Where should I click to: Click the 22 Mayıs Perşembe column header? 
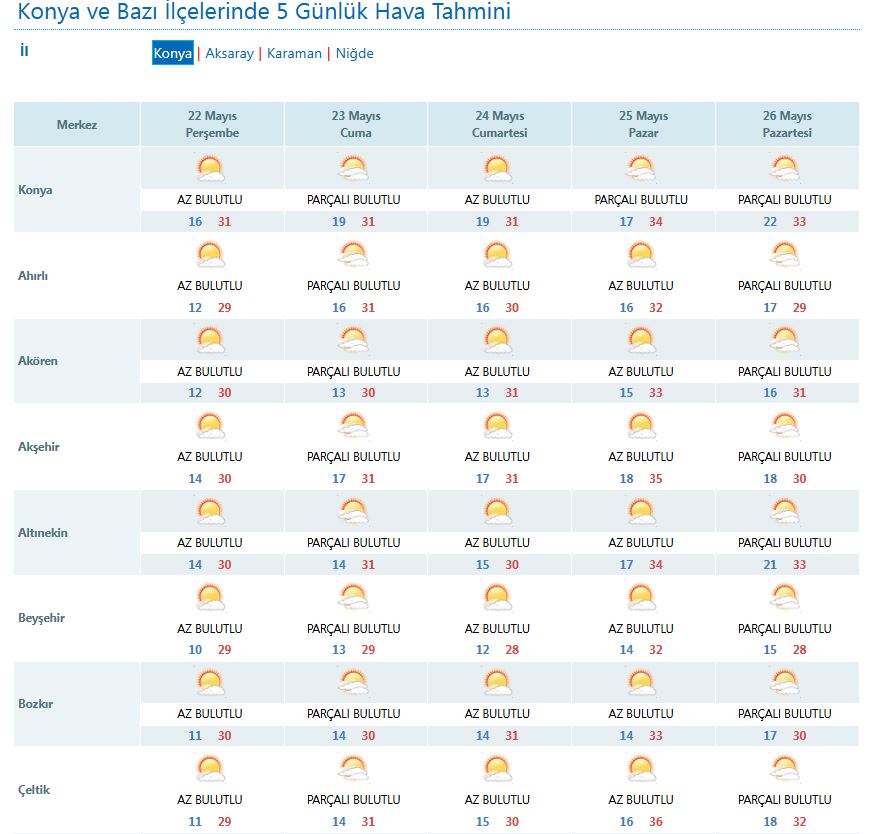[x=212, y=125]
